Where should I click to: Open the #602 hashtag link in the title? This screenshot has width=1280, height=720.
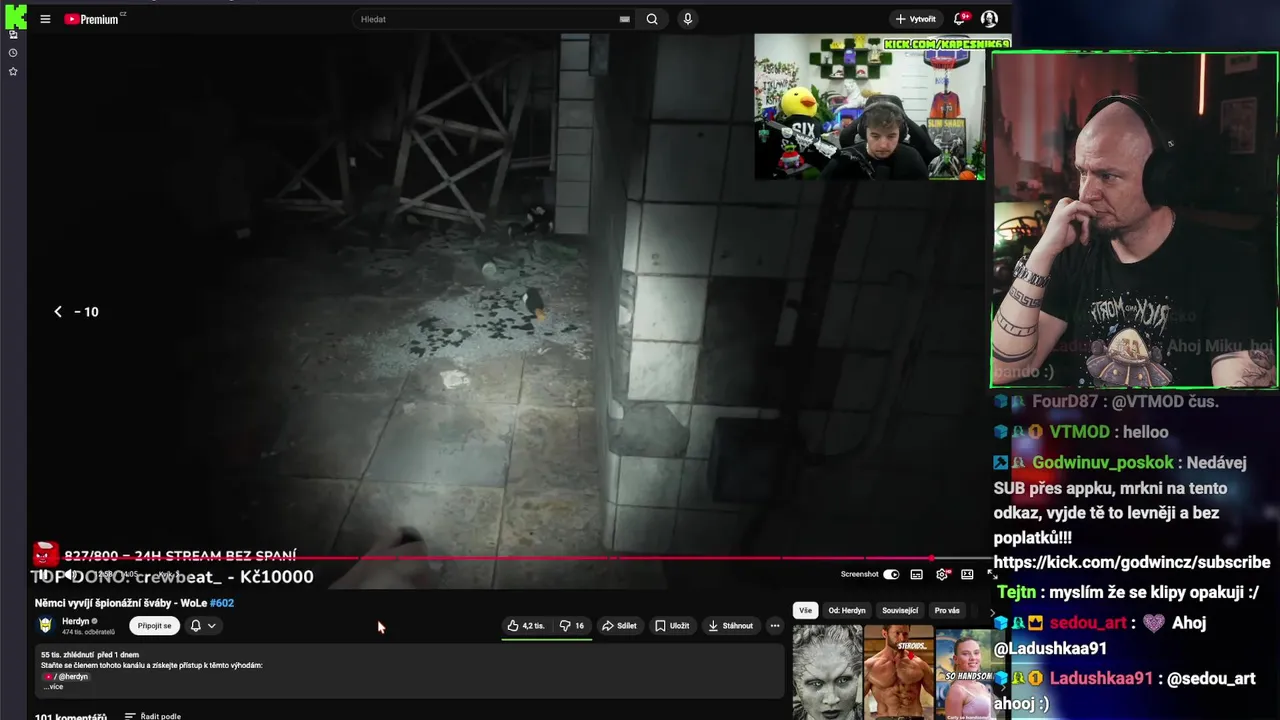(222, 603)
